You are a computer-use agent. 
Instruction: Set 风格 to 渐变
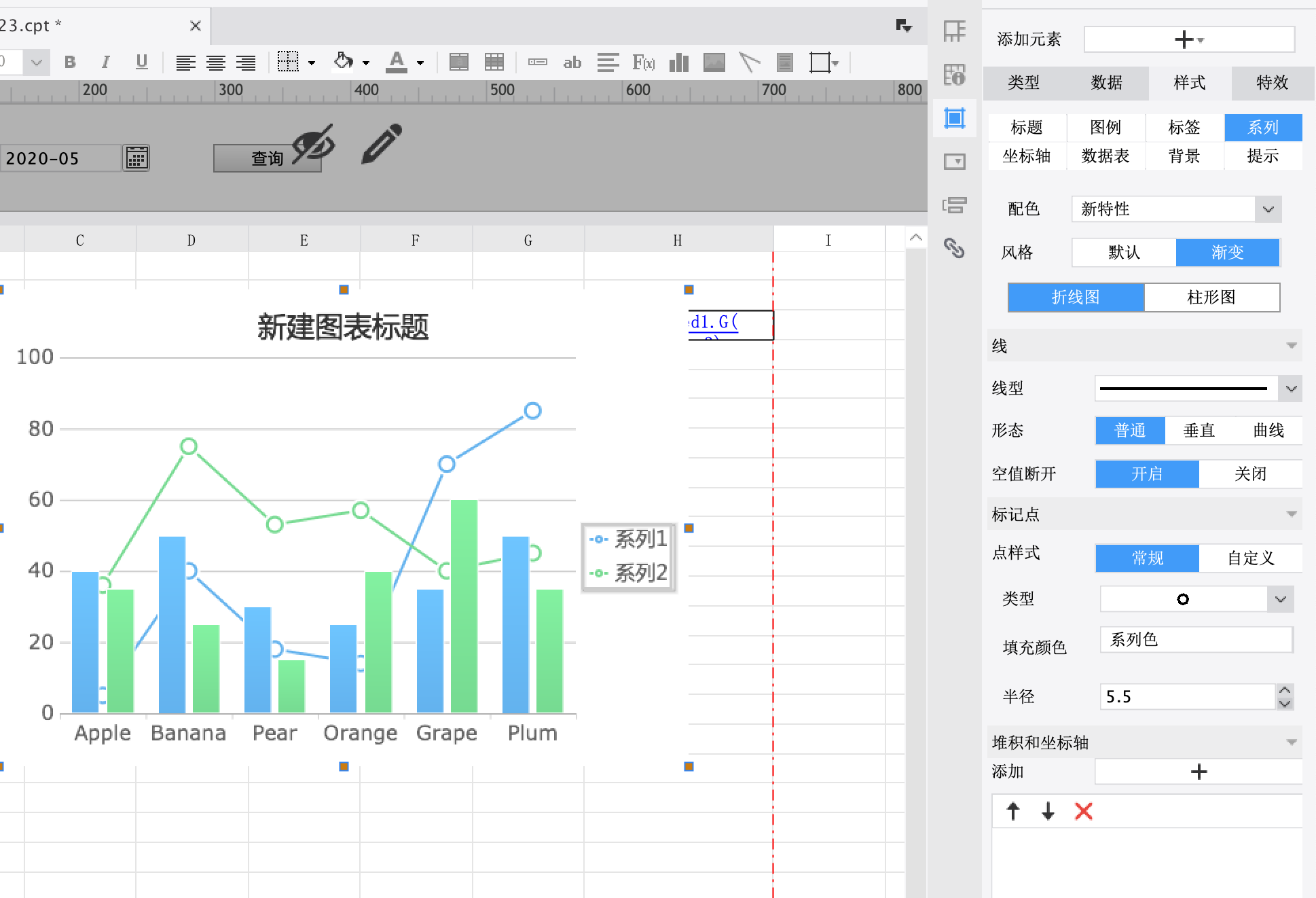click(1228, 253)
